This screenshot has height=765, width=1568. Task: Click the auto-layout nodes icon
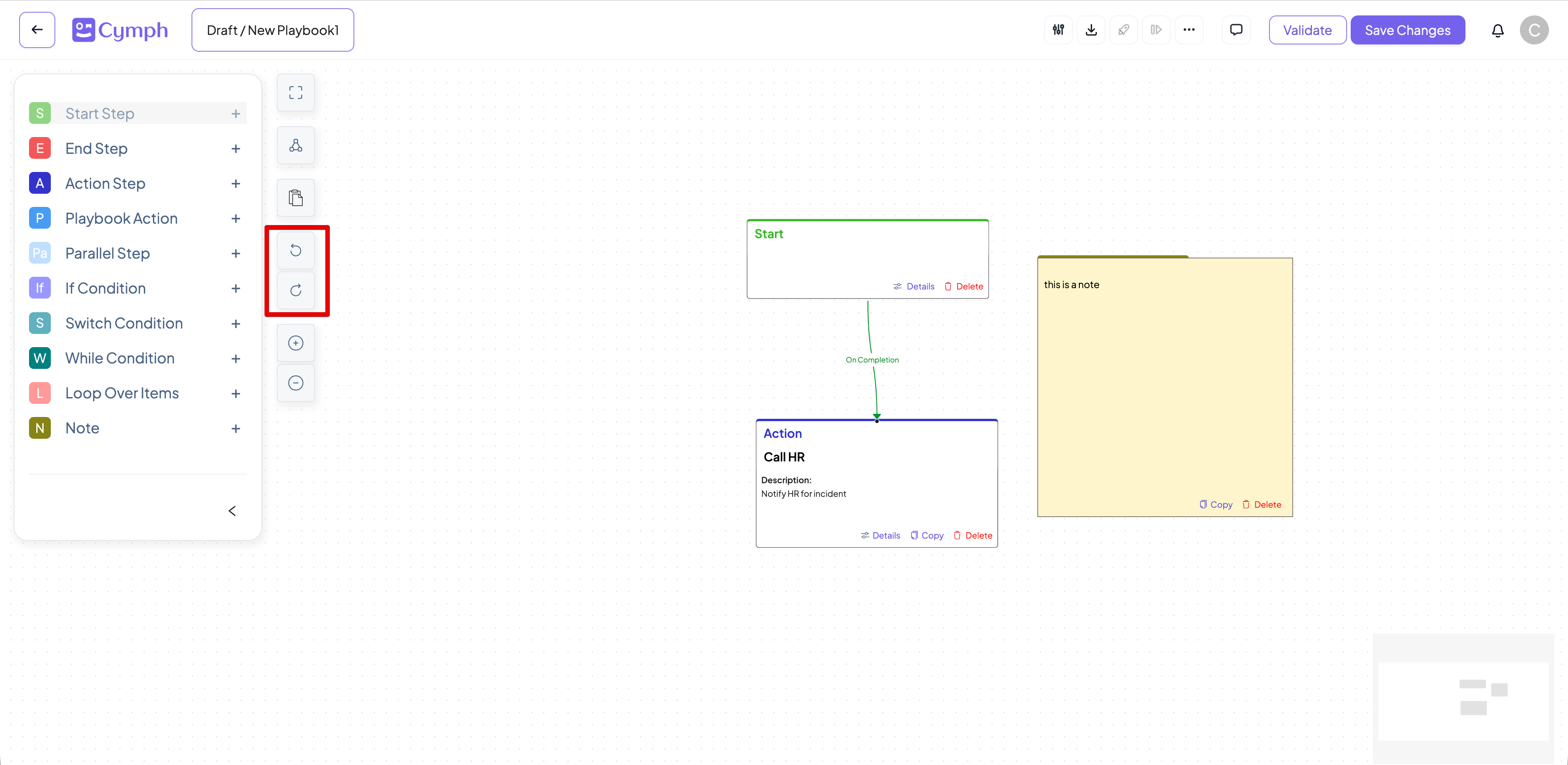pyautogui.click(x=295, y=146)
